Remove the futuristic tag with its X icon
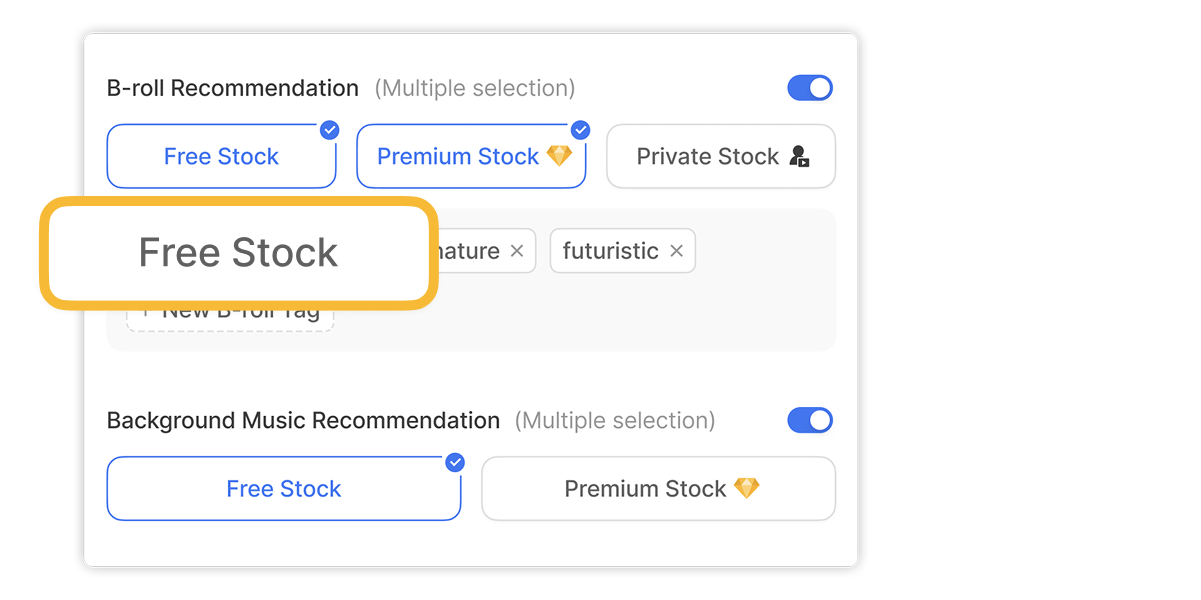The image size is (1201, 600). click(x=676, y=251)
